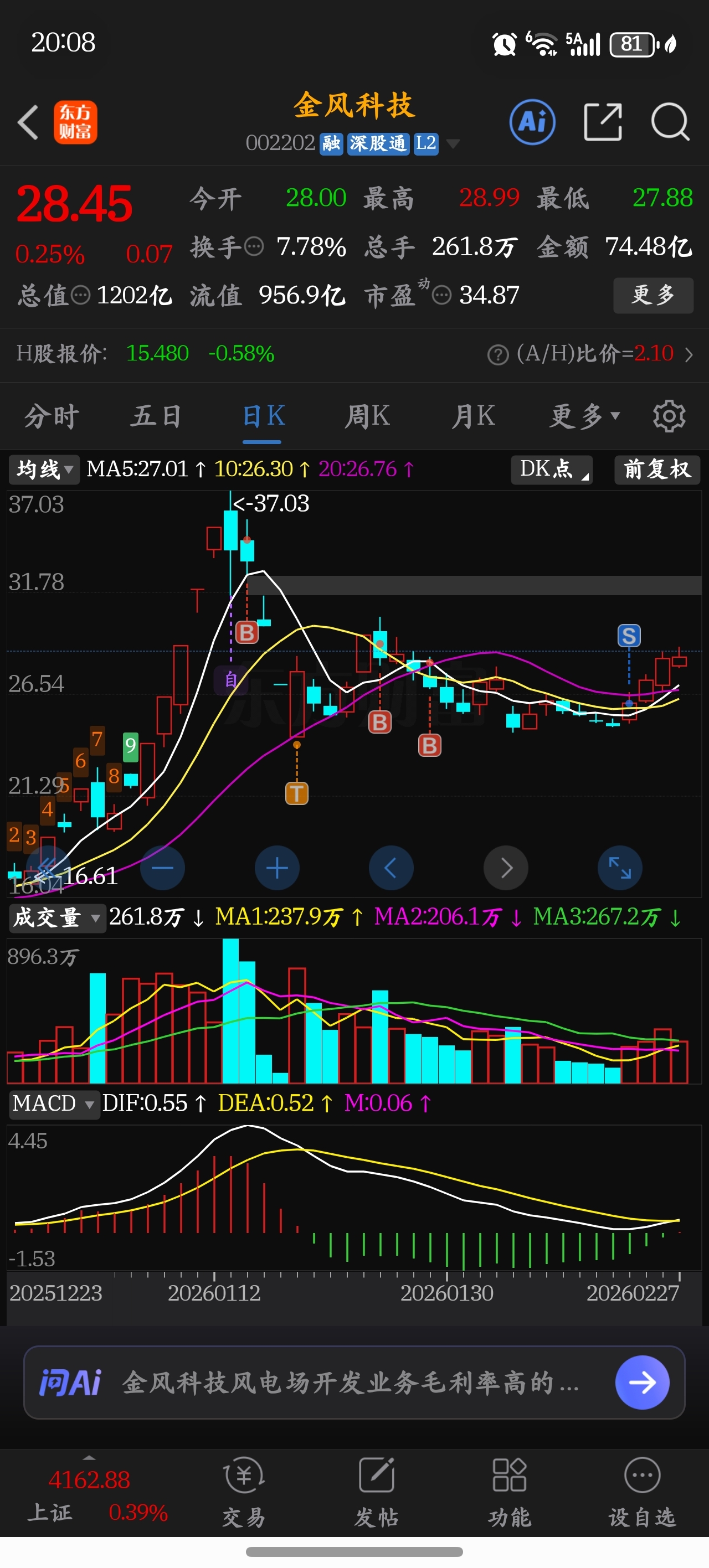Screen dimensions: 709x1568
Task: Open H股报价 15.480 quote
Action: 145,353
